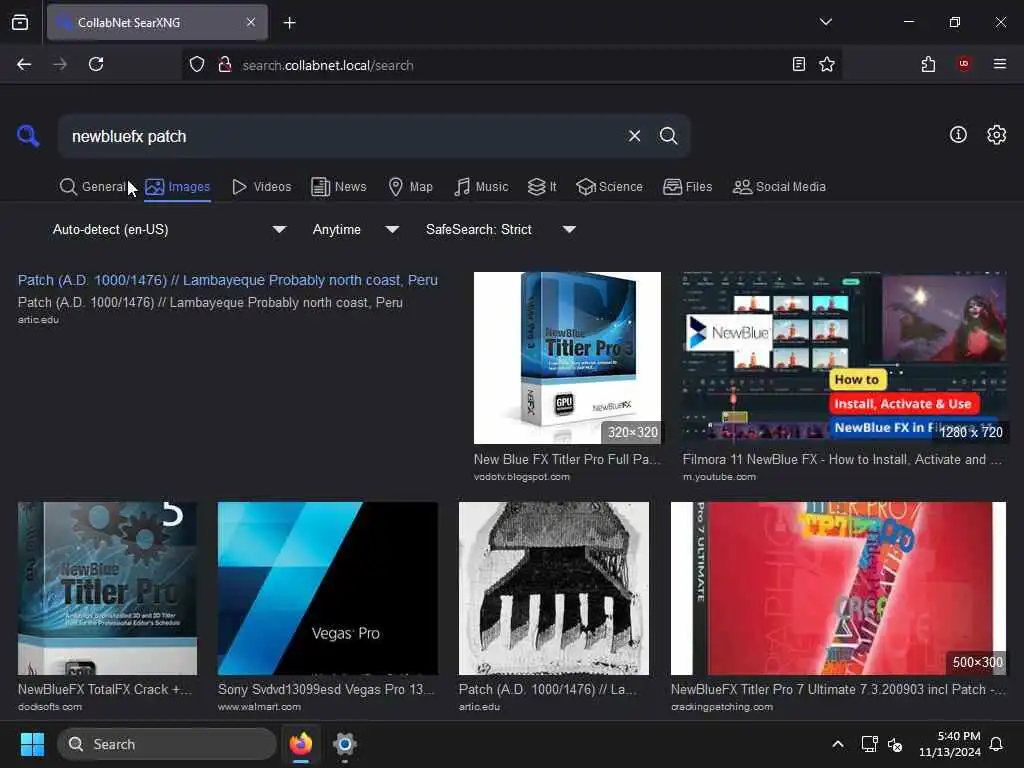The width and height of the screenshot is (1024, 768).
Task: Open the list all tabs chevron
Action: coord(825,22)
